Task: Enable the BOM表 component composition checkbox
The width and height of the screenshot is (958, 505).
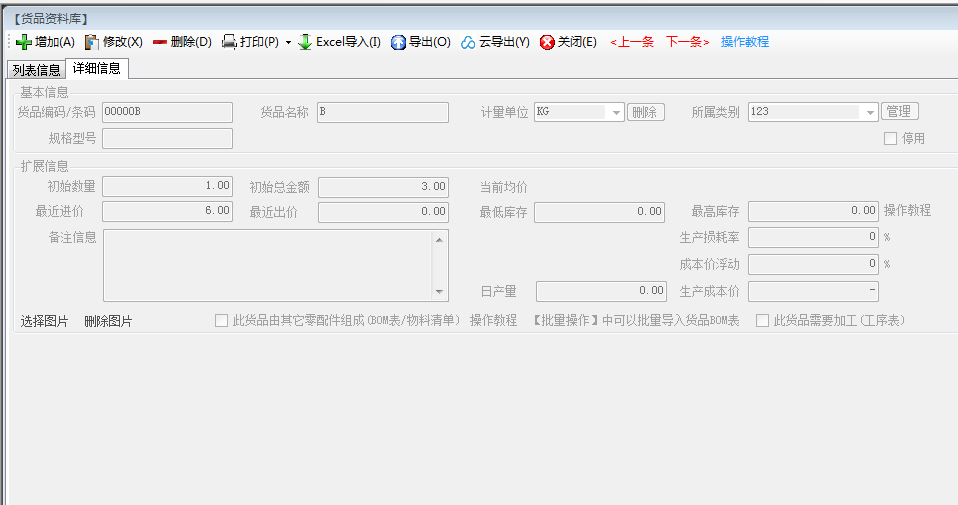Action: pos(222,321)
